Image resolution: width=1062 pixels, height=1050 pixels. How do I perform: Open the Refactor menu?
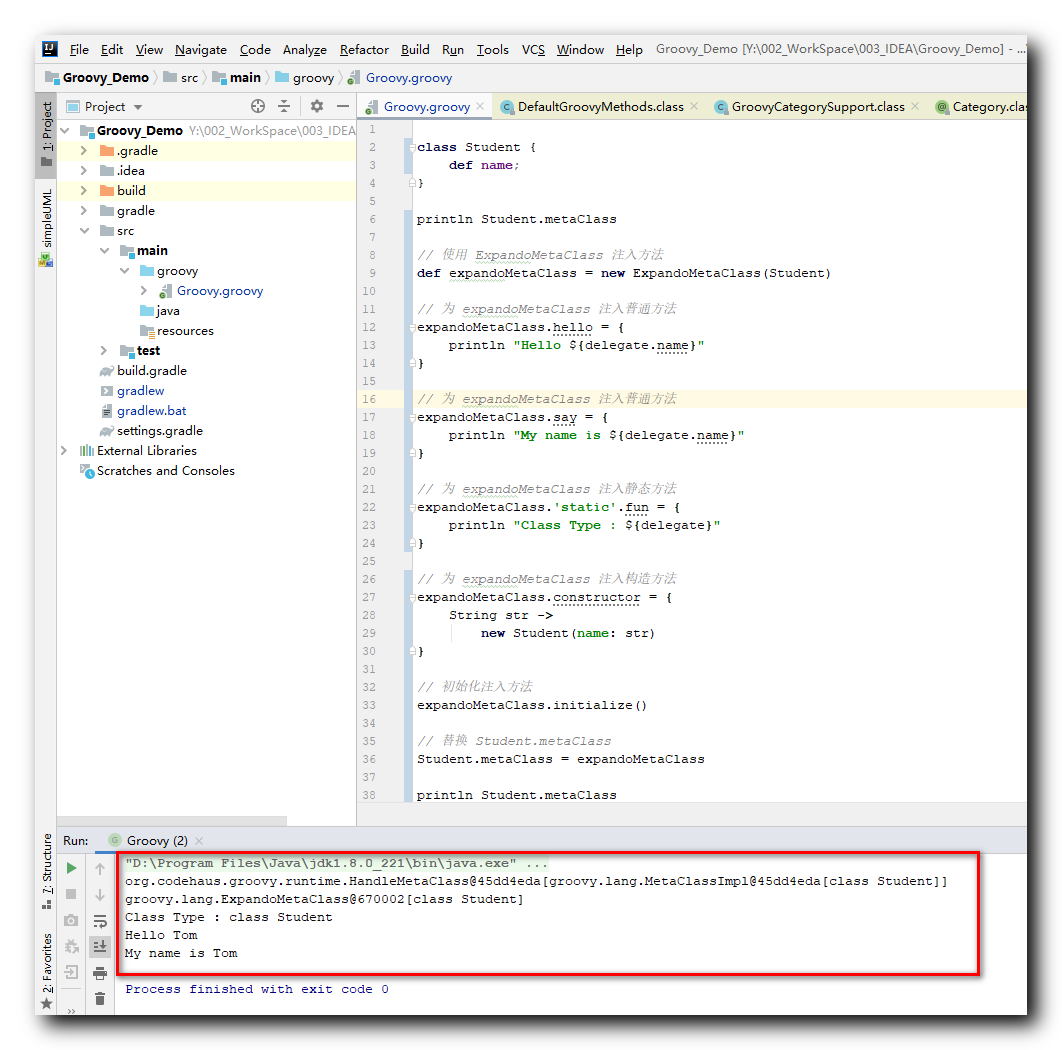[364, 49]
